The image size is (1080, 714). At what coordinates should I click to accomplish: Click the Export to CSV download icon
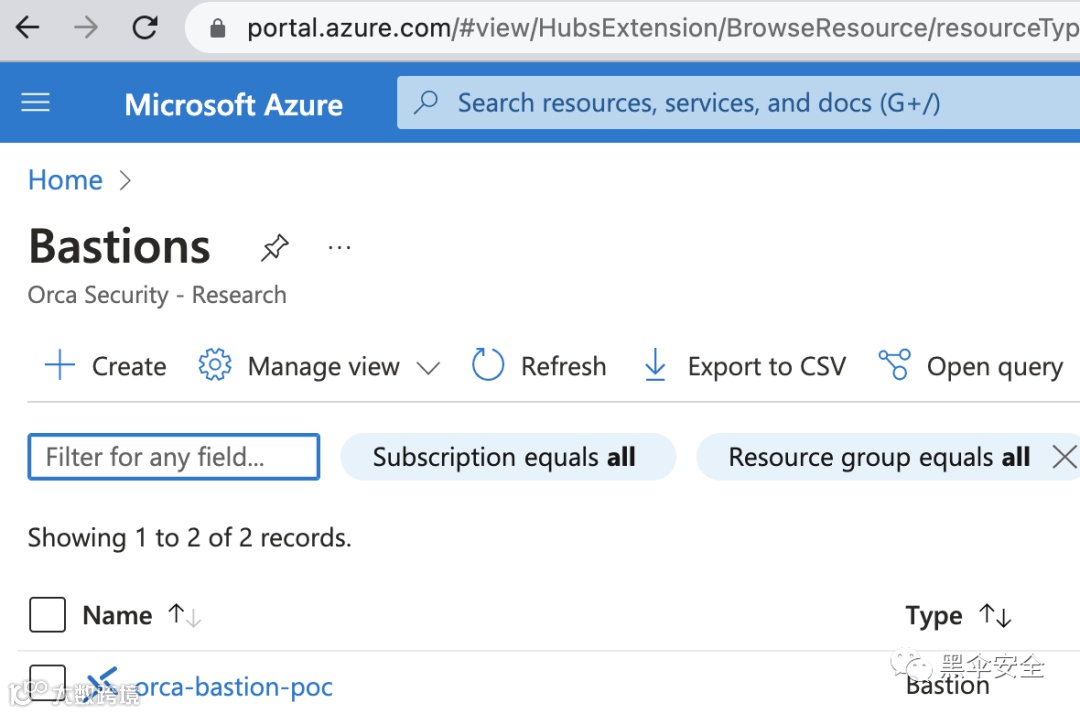pyautogui.click(x=655, y=366)
